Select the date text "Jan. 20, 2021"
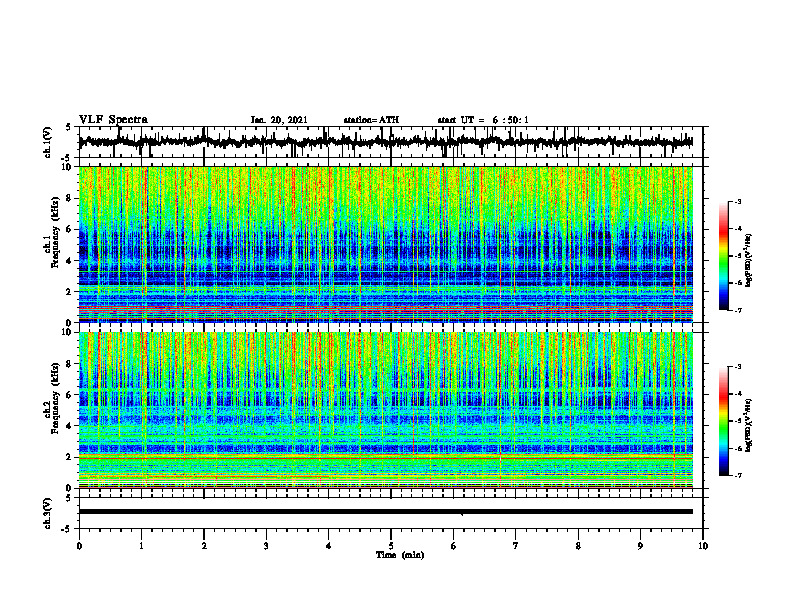Image resolution: width=792 pixels, height=612 pixels. tap(279, 120)
